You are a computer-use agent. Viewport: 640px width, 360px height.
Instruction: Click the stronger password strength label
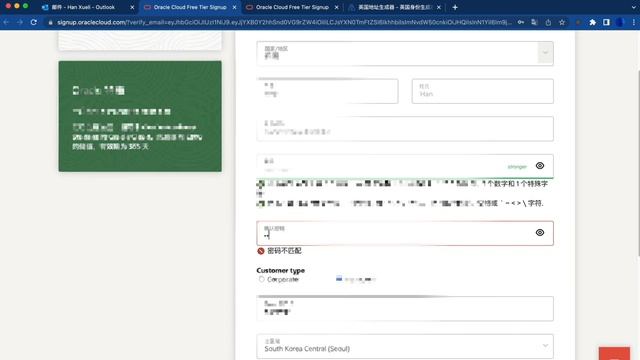tap(517, 167)
